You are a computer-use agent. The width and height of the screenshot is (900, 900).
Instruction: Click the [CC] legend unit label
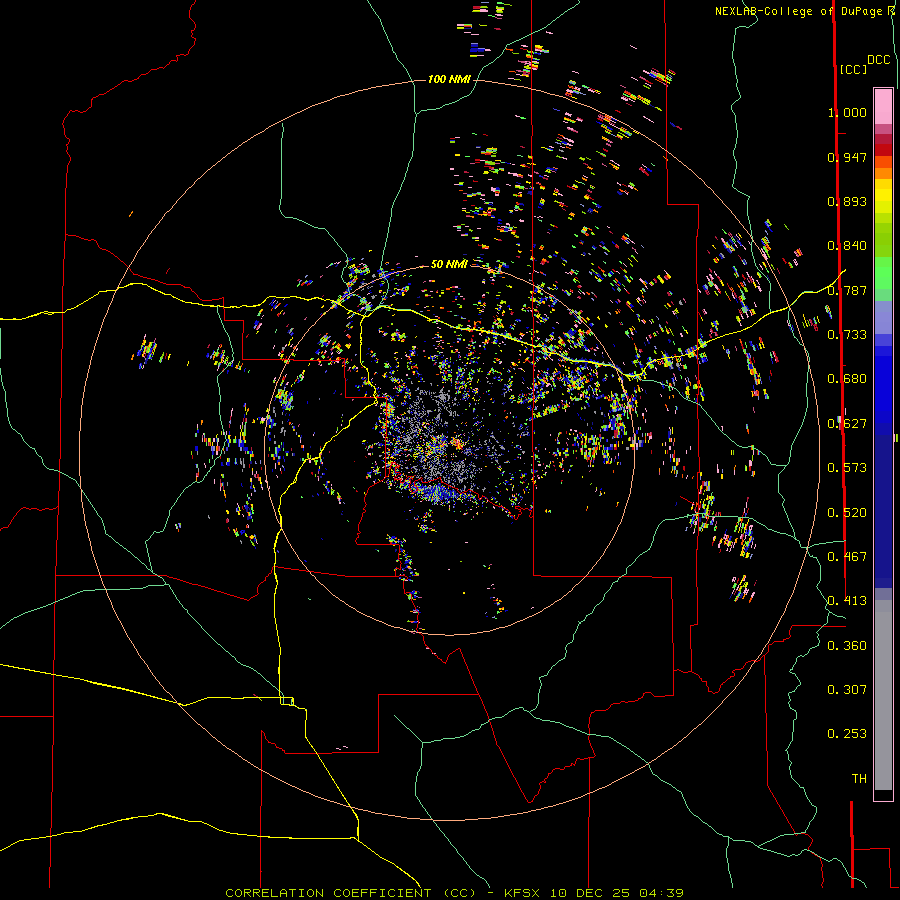(853, 69)
